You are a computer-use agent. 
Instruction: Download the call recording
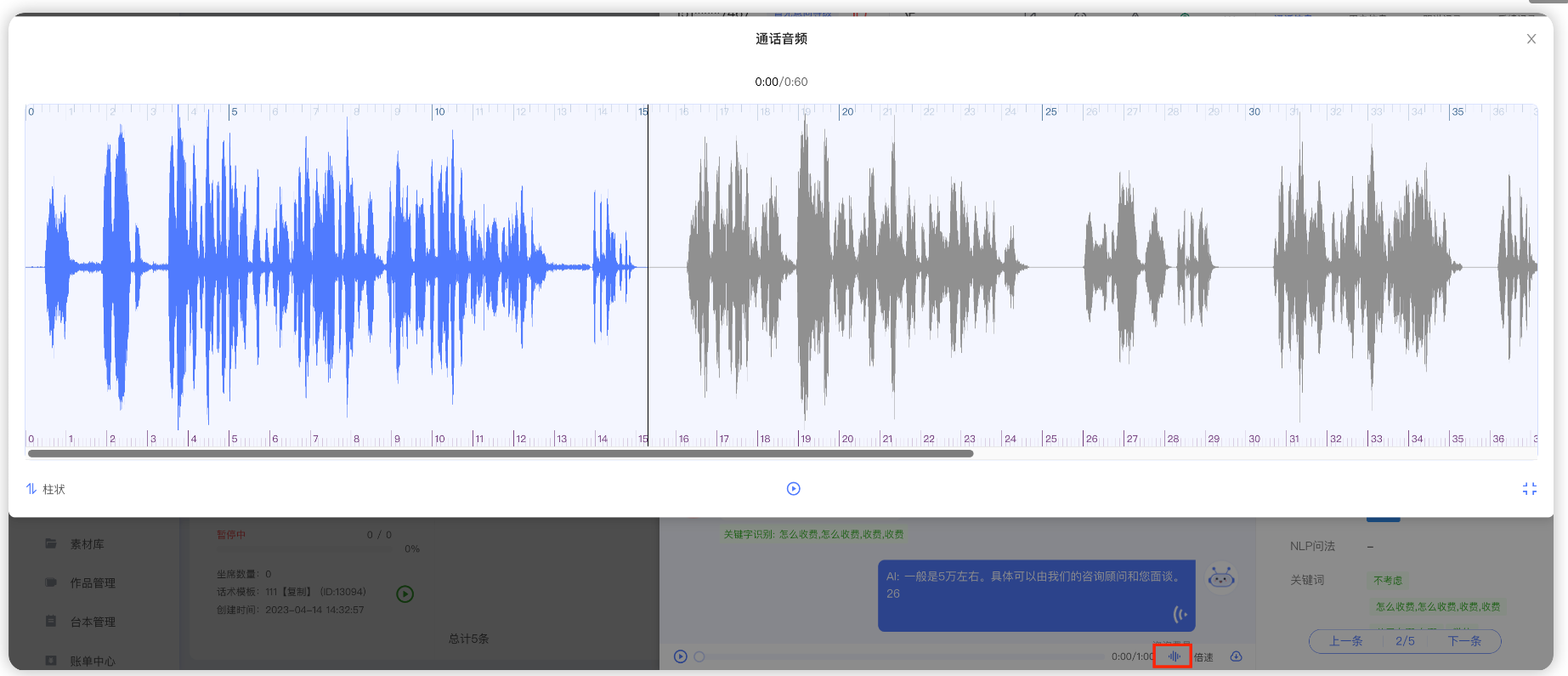coord(1236,656)
